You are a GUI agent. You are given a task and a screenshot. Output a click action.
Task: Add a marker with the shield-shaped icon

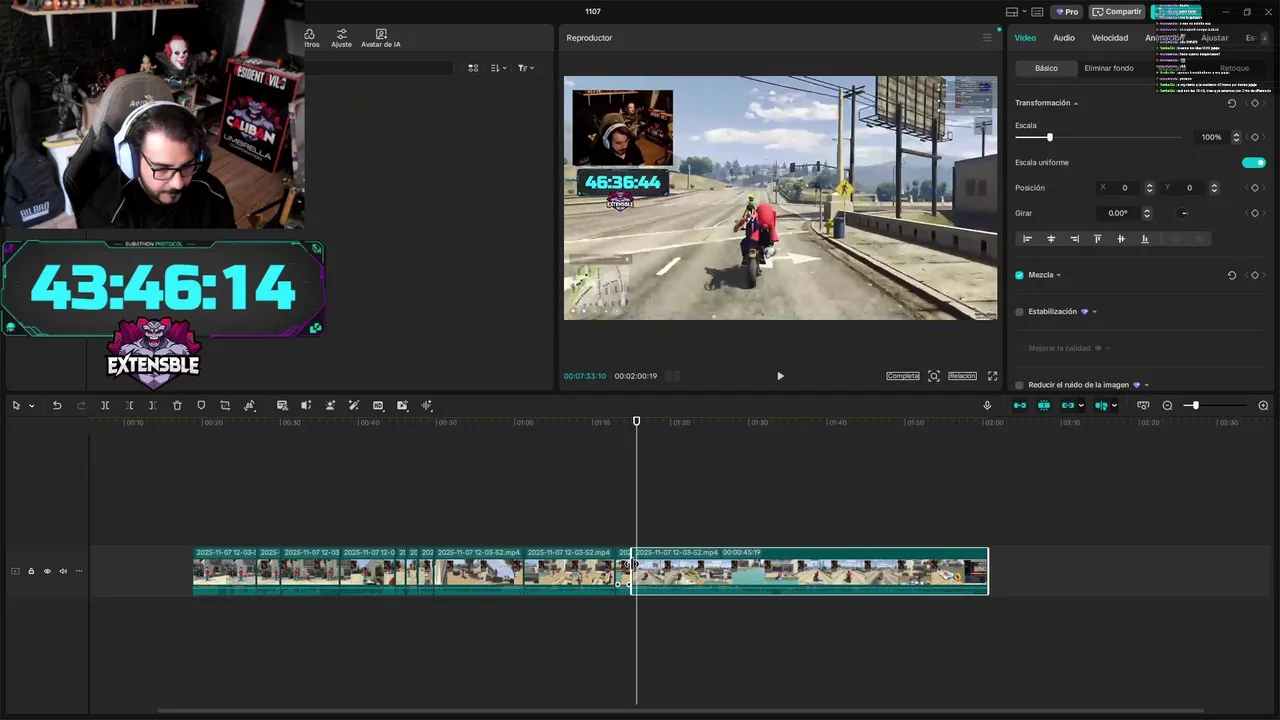201,405
